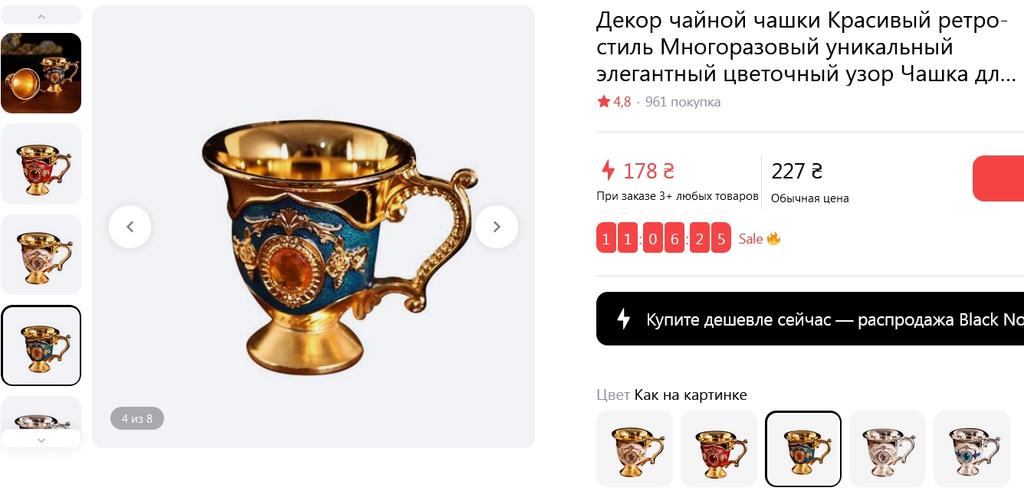Click the lightning icon beside 178 ₴ price

click(x=608, y=171)
